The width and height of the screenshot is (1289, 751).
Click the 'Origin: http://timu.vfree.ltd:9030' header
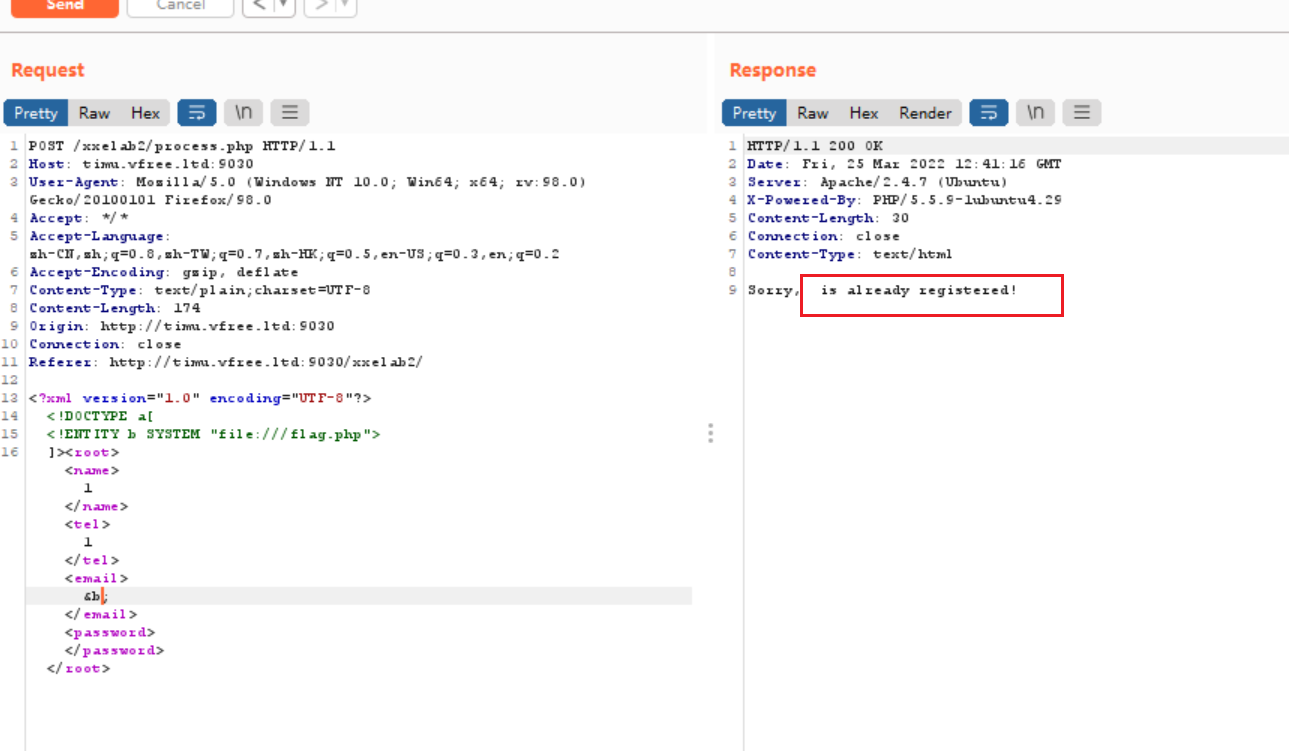click(x=182, y=326)
